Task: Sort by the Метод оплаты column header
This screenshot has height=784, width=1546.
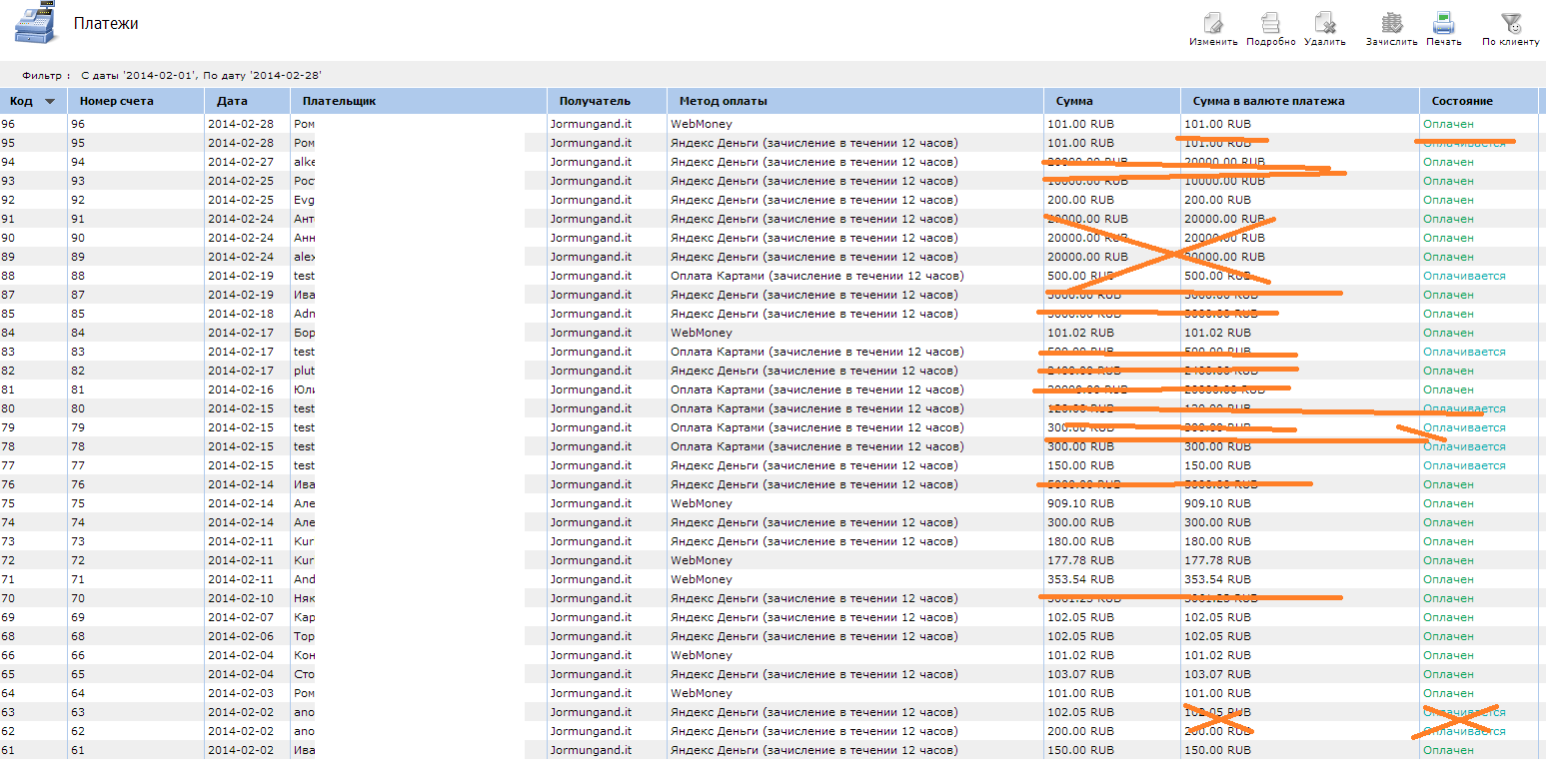Action: click(x=724, y=101)
